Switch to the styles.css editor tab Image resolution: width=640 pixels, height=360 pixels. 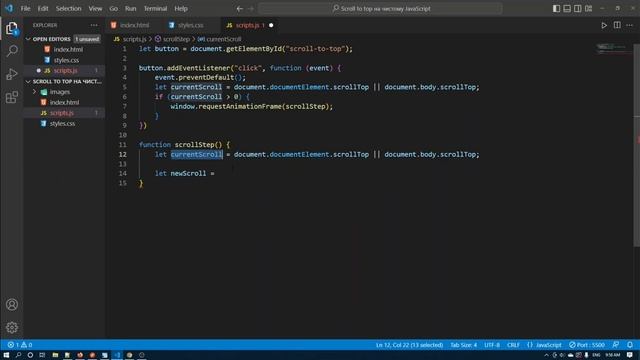[x=191, y=25]
